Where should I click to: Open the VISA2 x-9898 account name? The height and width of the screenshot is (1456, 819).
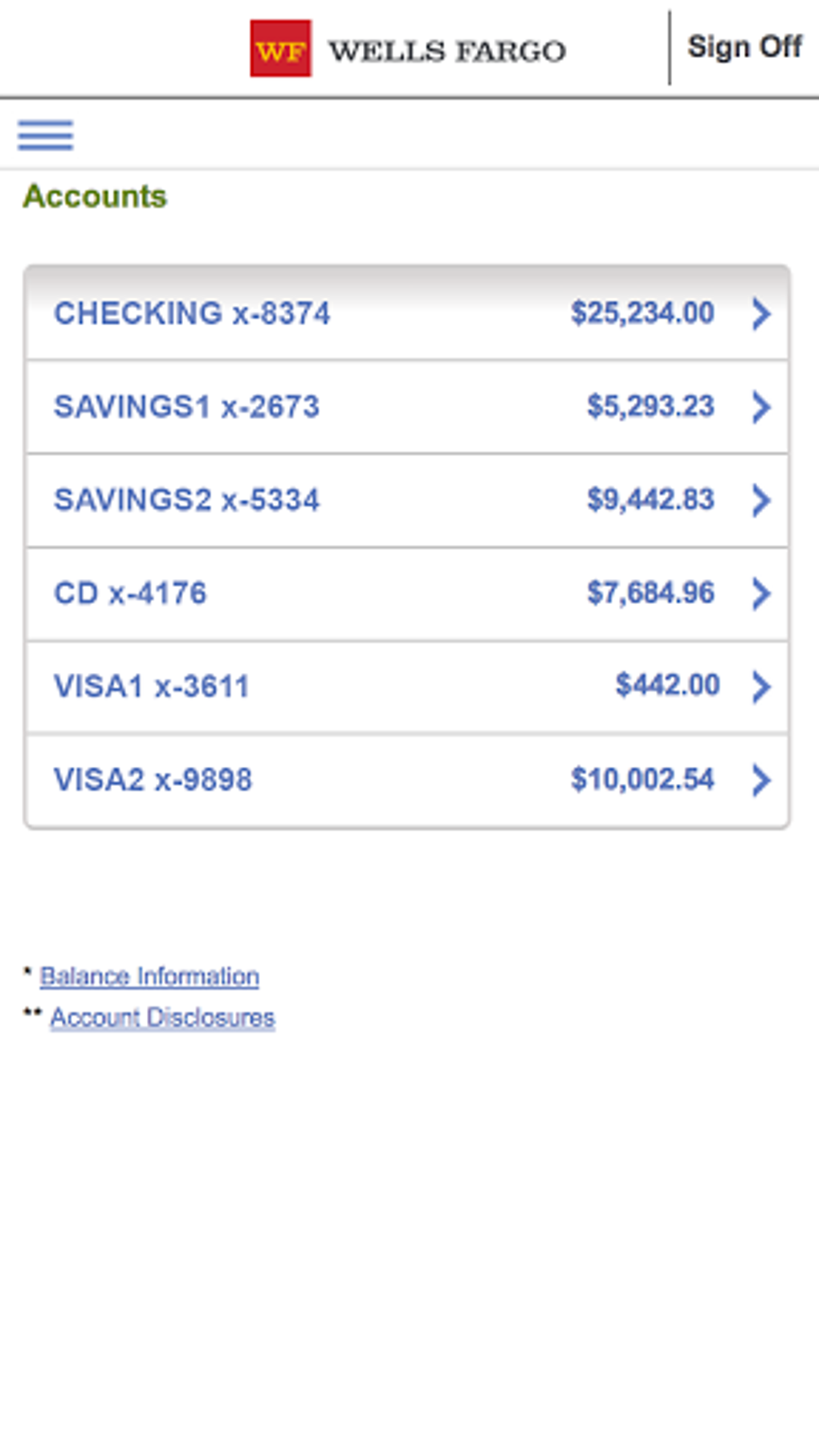(x=153, y=780)
